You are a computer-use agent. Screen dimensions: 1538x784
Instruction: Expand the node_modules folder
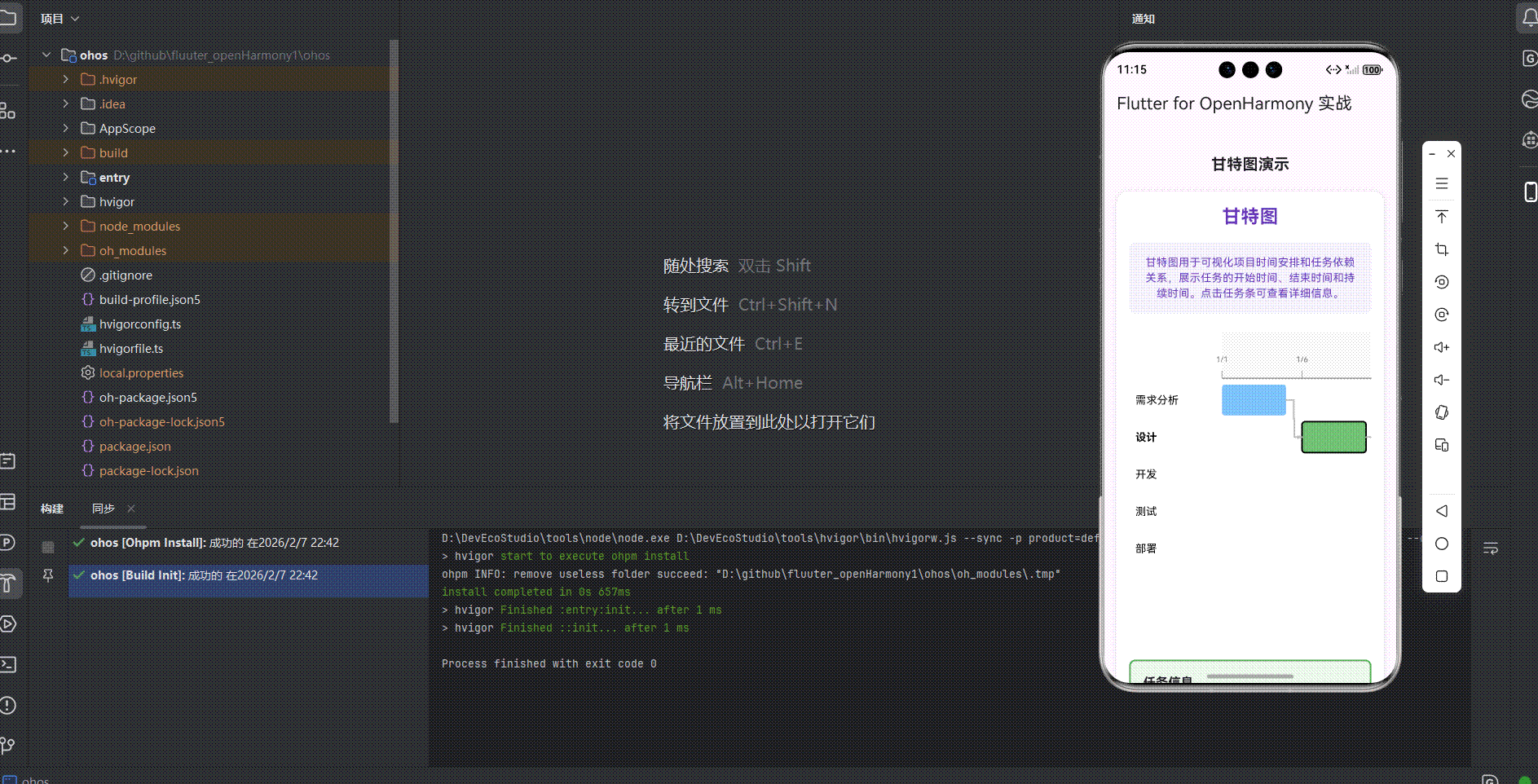point(66,226)
